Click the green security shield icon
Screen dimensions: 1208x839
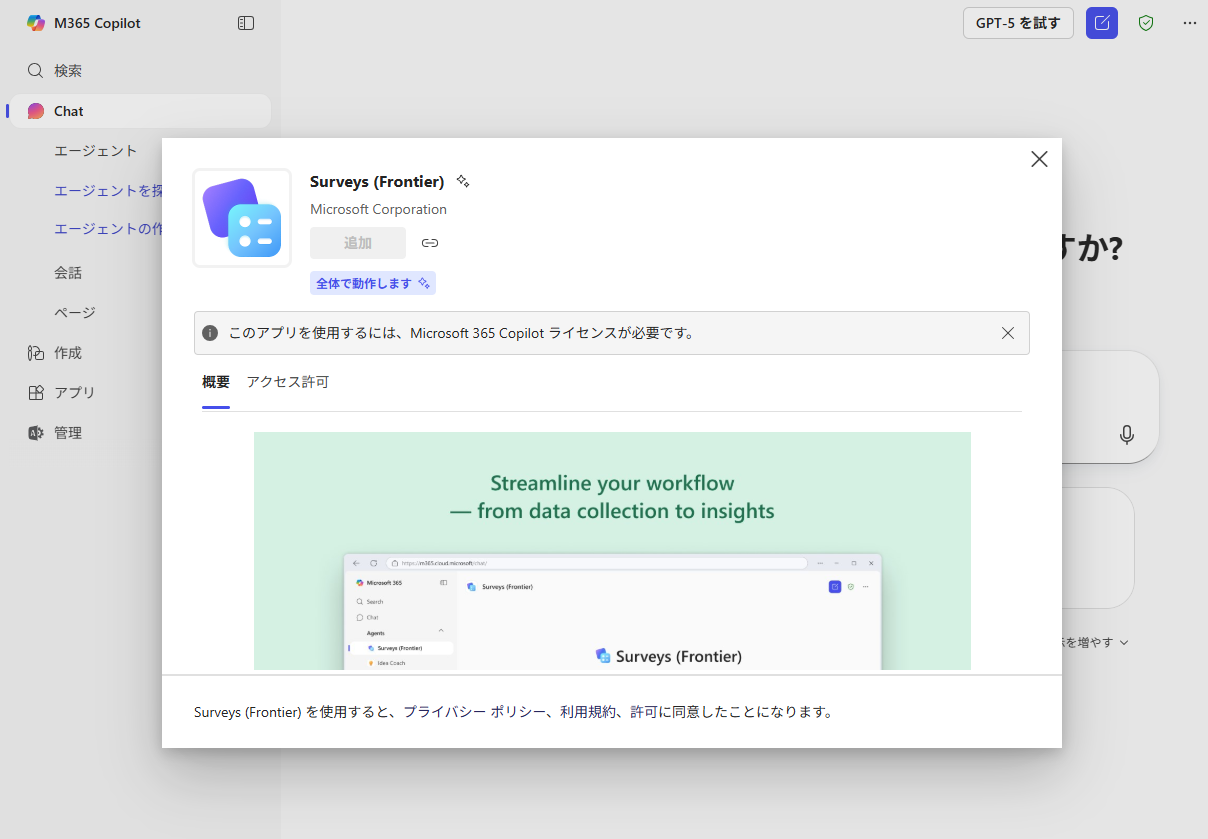(x=1146, y=22)
